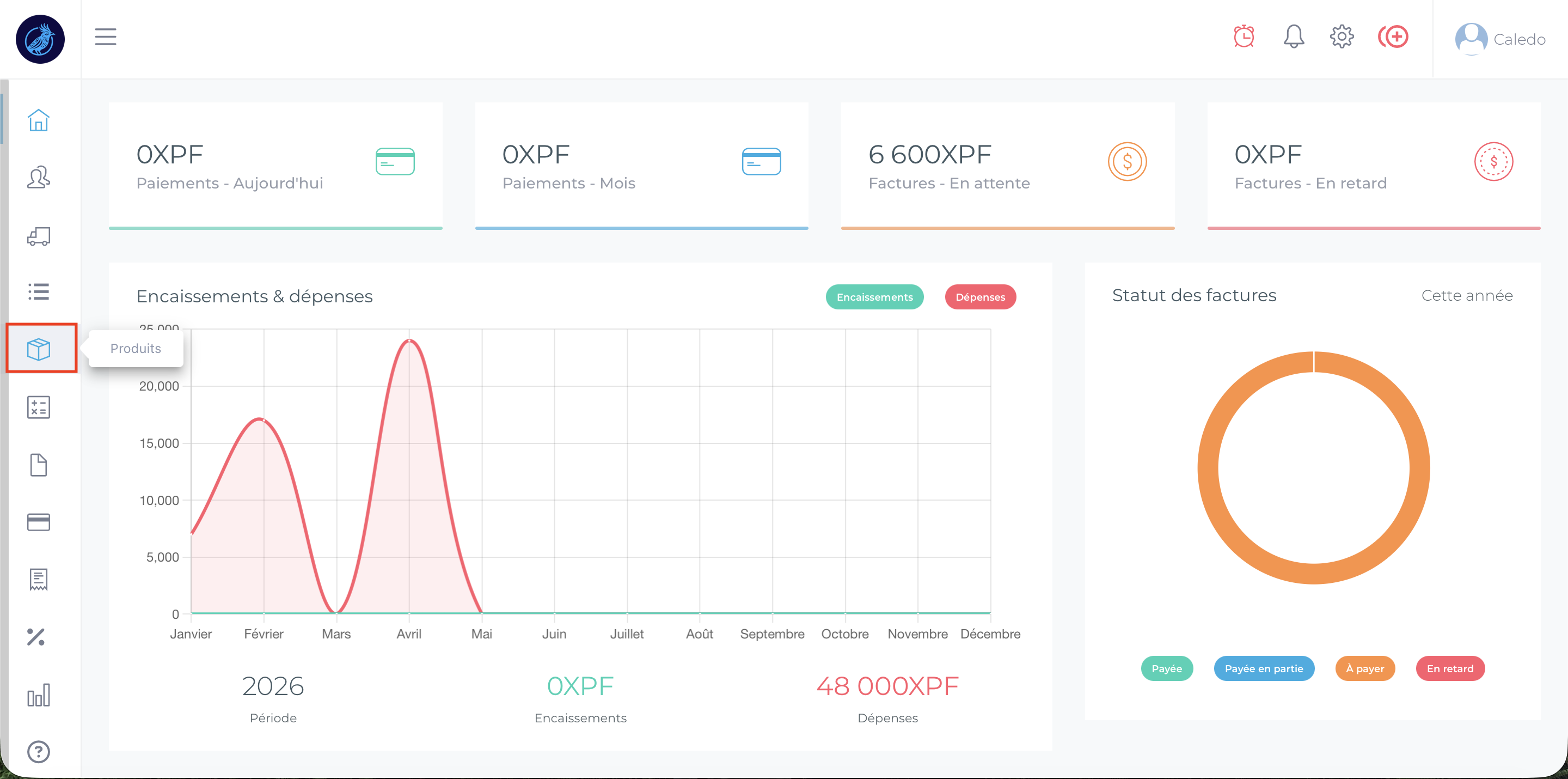This screenshot has height=779, width=1568.
Task: Open the suppliers truck icon in the sidebar
Action: tap(38, 236)
